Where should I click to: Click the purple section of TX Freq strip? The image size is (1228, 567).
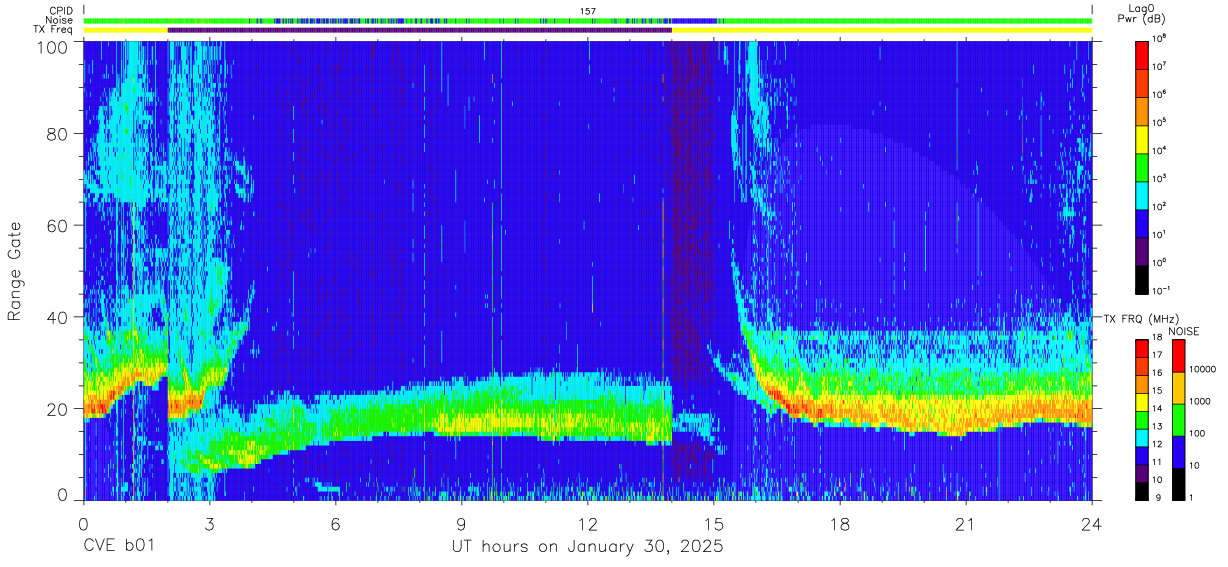[419, 30]
